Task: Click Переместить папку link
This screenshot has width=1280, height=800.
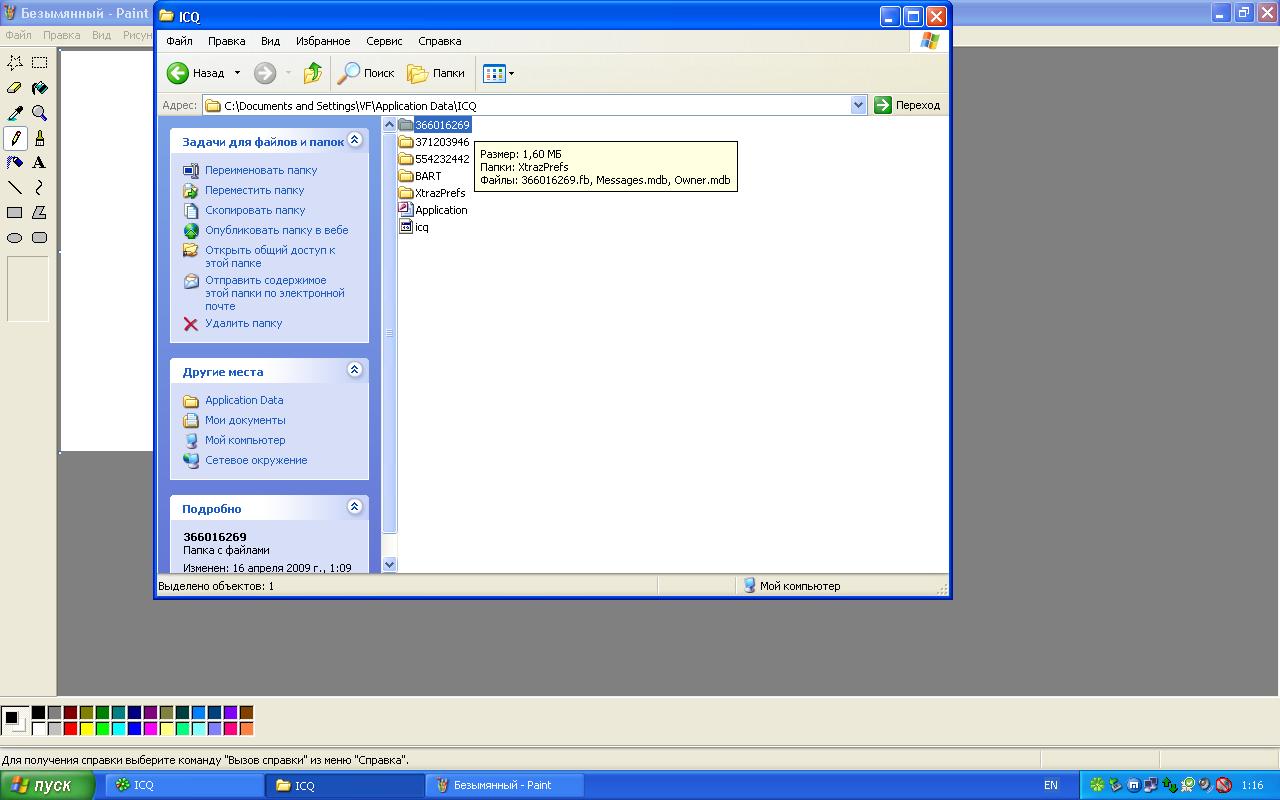Action: [255, 190]
